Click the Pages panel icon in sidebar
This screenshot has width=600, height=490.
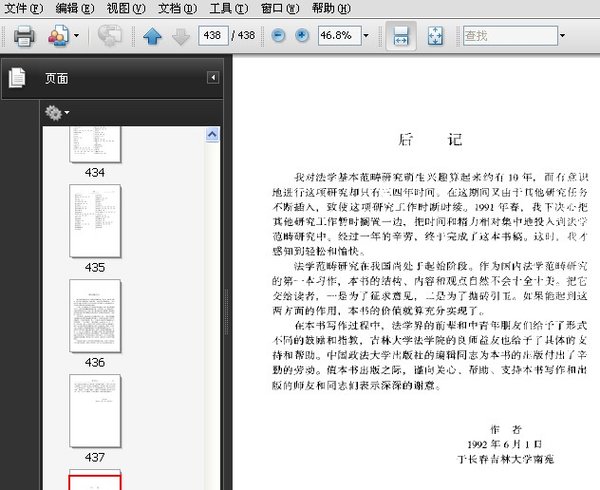[x=17, y=78]
